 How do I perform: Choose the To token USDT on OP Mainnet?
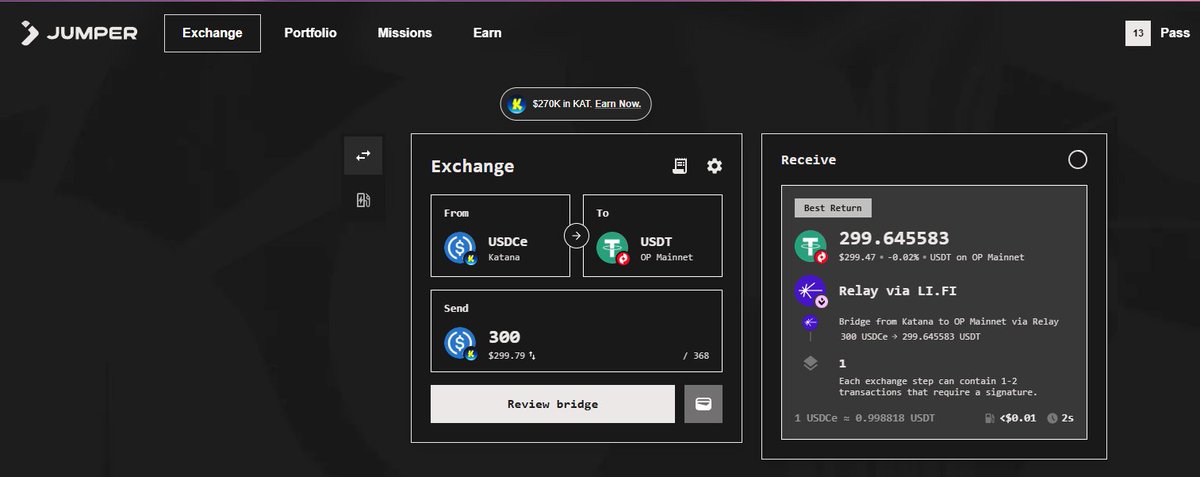(652, 236)
